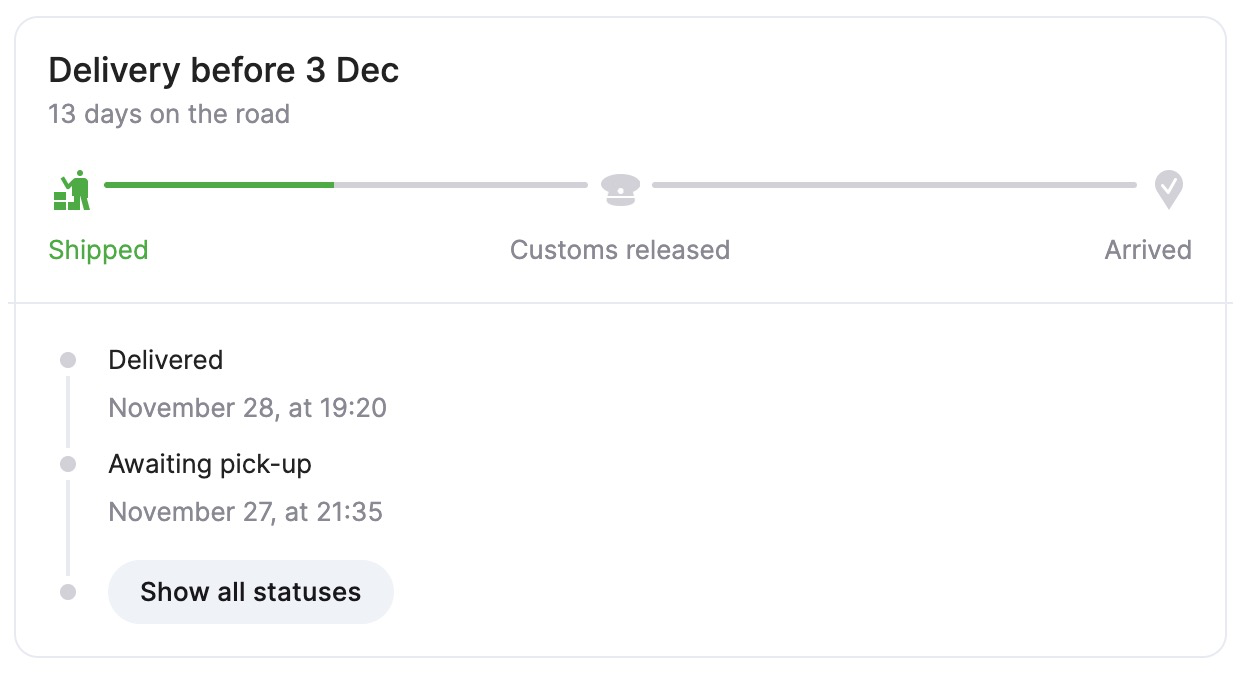Expand the list with Show all statuses
Image resolution: width=1244 pixels, height=674 pixels.
point(250,592)
